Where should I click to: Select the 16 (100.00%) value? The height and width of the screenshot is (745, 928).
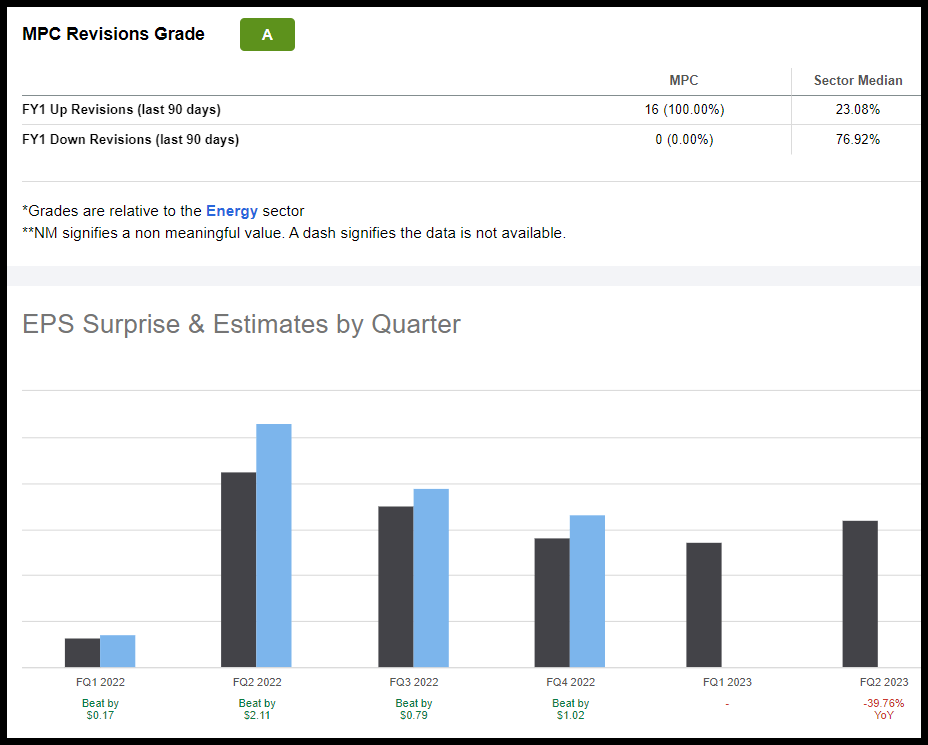pyautogui.click(x=684, y=109)
